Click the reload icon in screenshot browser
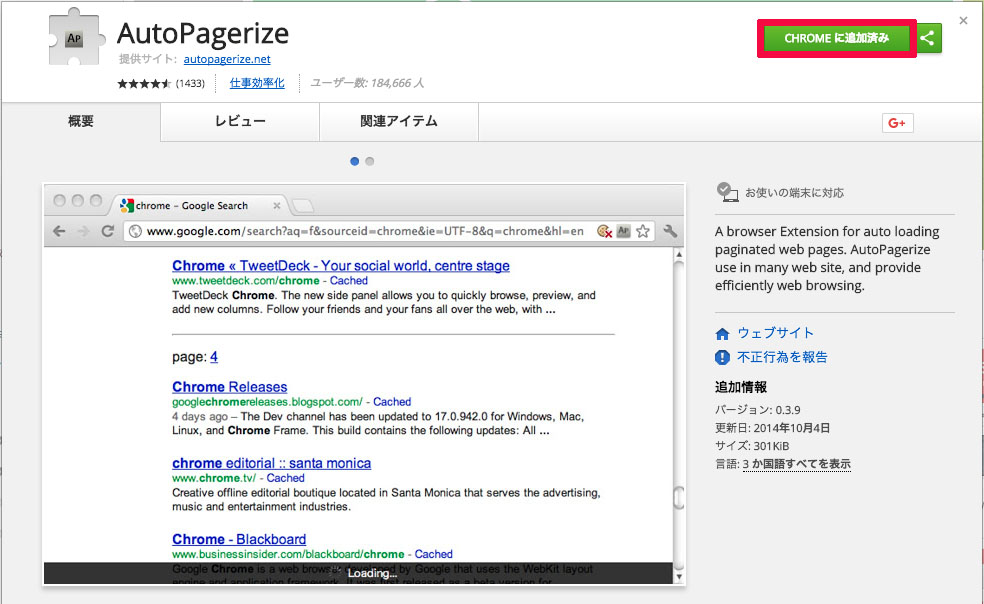The height and width of the screenshot is (604, 984). click(107, 231)
